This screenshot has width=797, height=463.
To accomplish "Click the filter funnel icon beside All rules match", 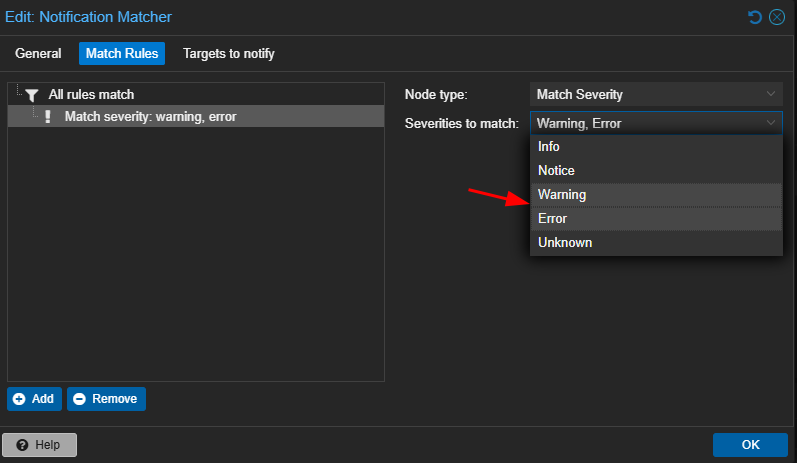I will [32, 95].
